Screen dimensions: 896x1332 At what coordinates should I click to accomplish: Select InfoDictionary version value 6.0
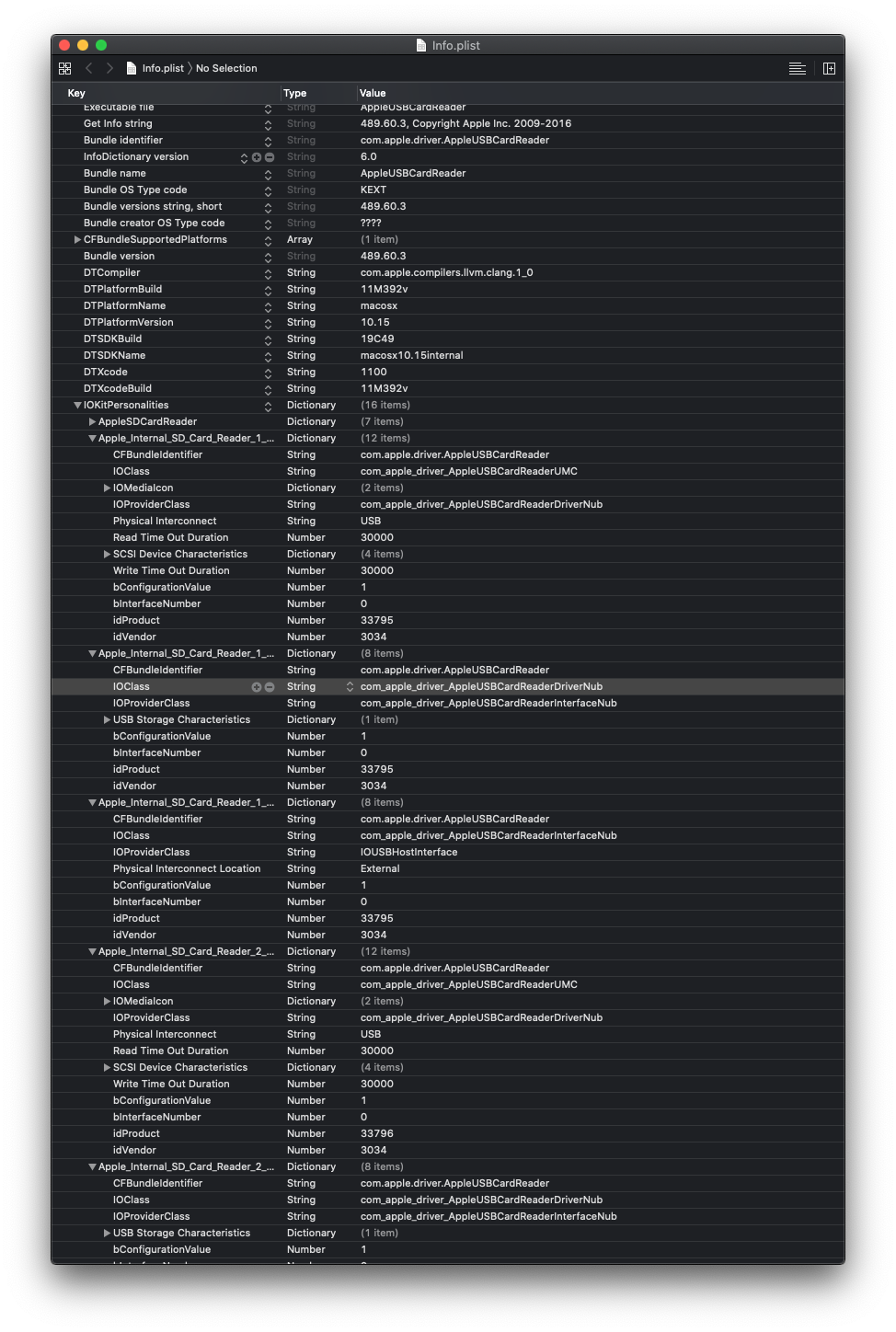tap(369, 156)
